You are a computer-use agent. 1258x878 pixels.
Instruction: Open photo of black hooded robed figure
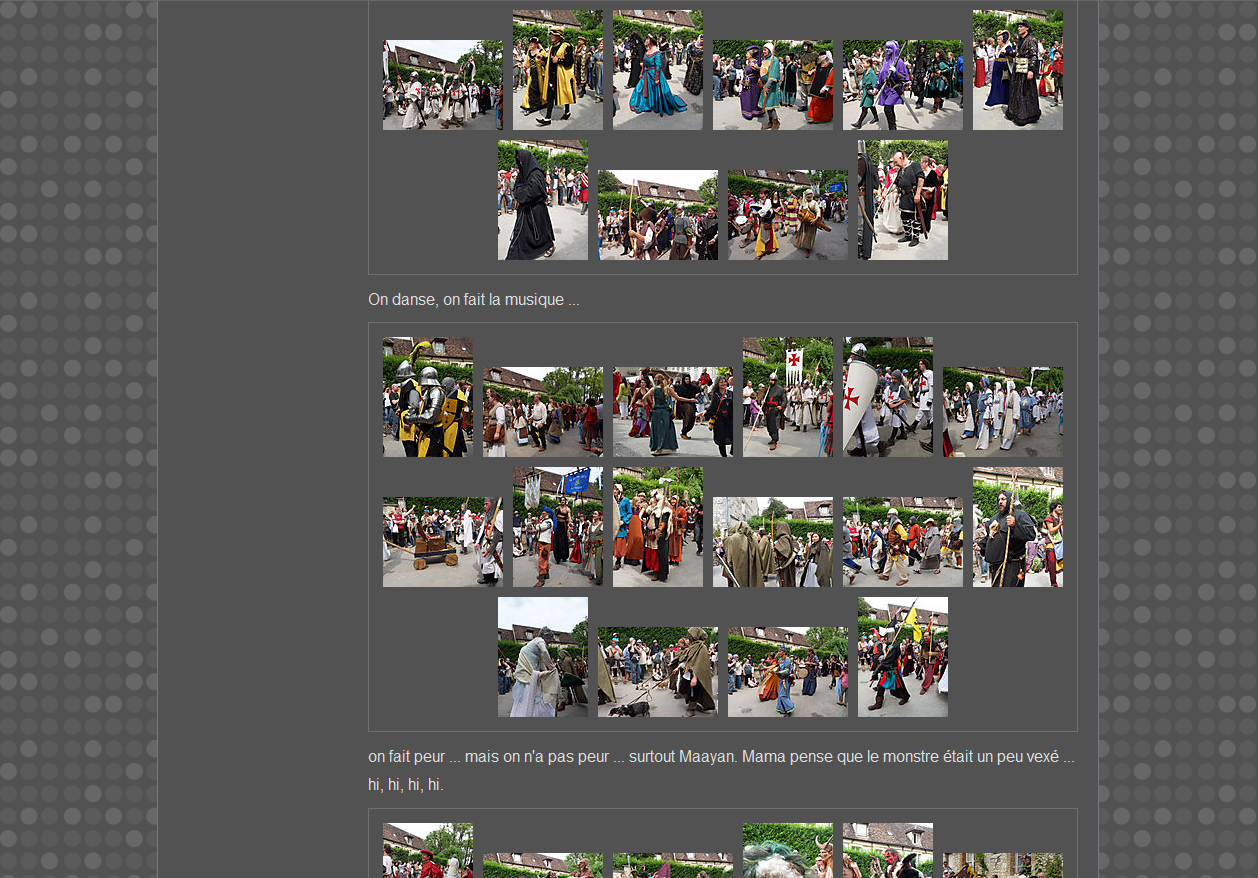point(542,200)
